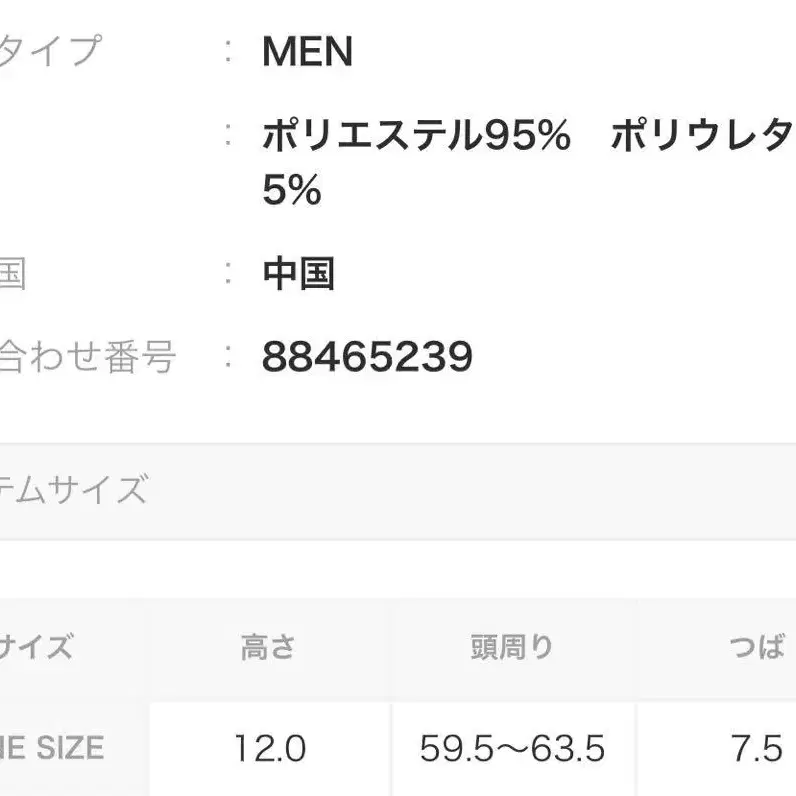Click the colon beside 88465239
Viewport: 796px width, 796px height.
click(228, 356)
